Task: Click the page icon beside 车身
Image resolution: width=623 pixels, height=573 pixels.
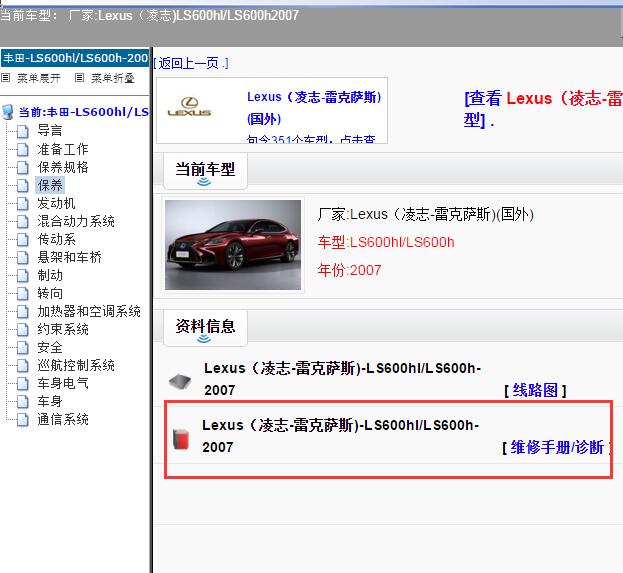Action: (23, 401)
